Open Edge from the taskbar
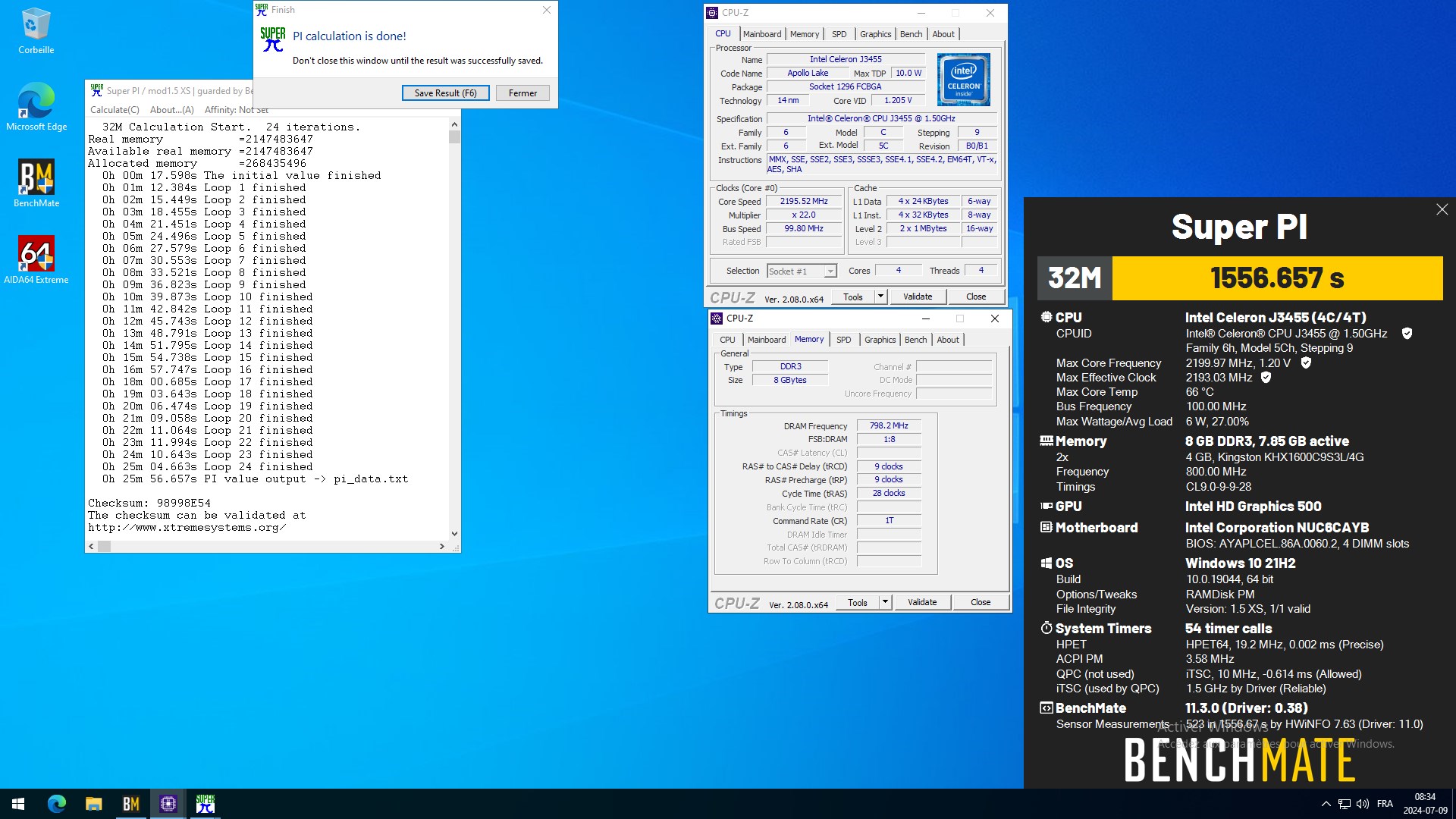This screenshot has height=819, width=1456. coord(57,804)
